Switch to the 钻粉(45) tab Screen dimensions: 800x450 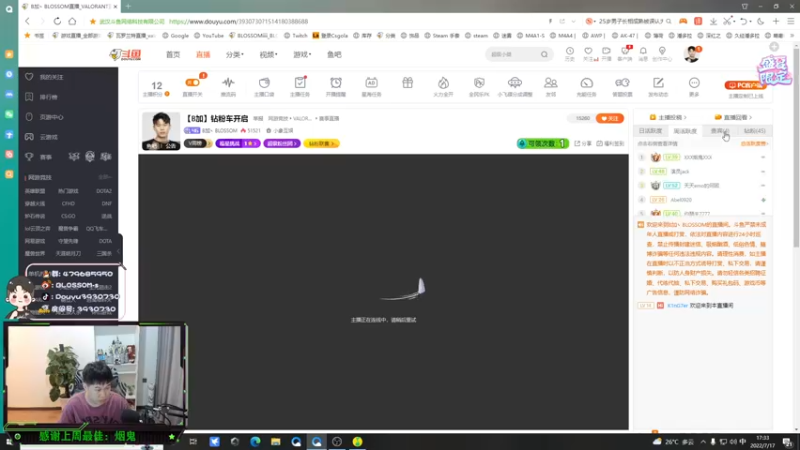click(x=755, y=131)
